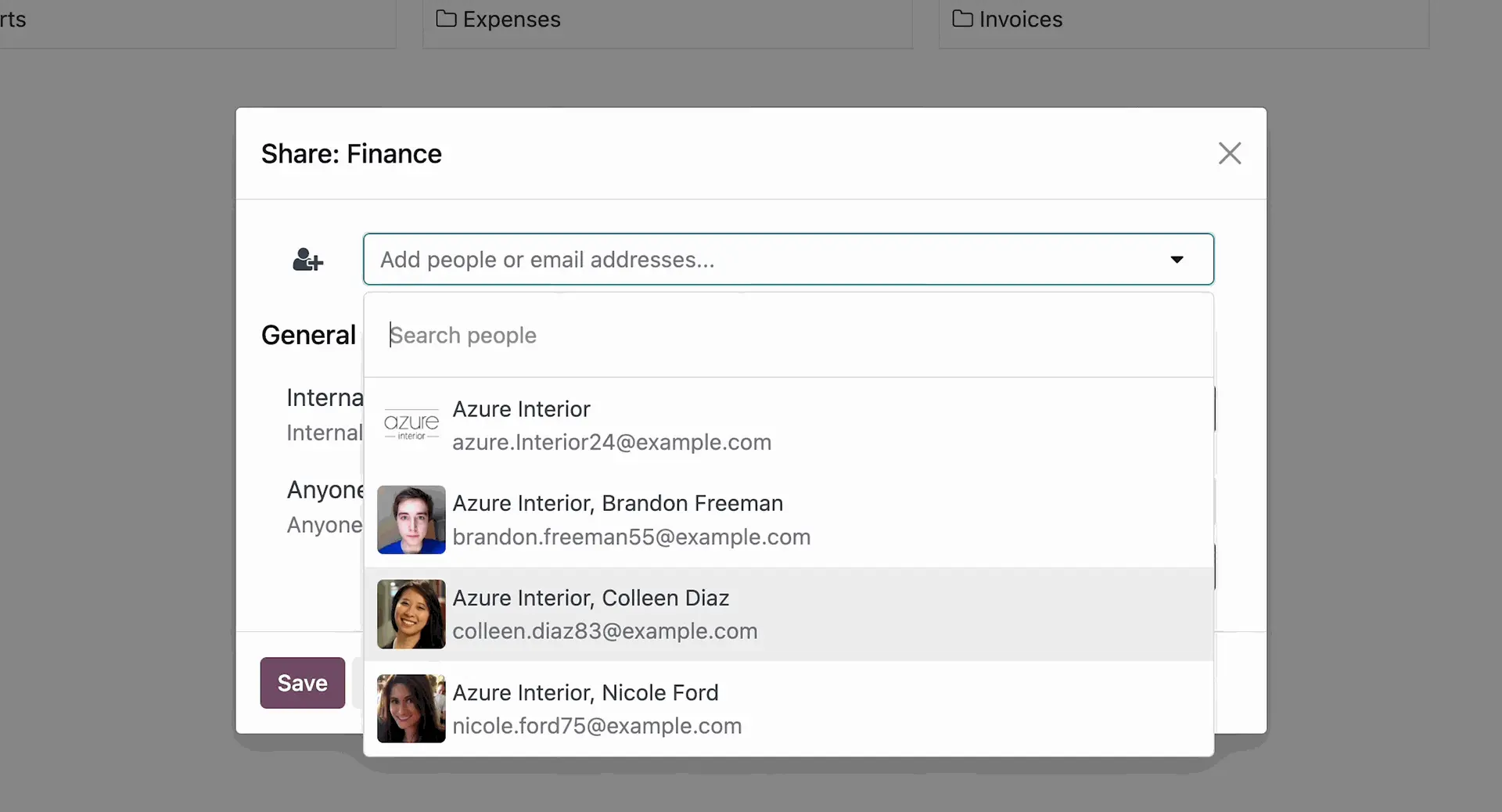Click Nicole Ford's avatar photo
This screenshot has width=1502, height=812.
tap(411, 709)
